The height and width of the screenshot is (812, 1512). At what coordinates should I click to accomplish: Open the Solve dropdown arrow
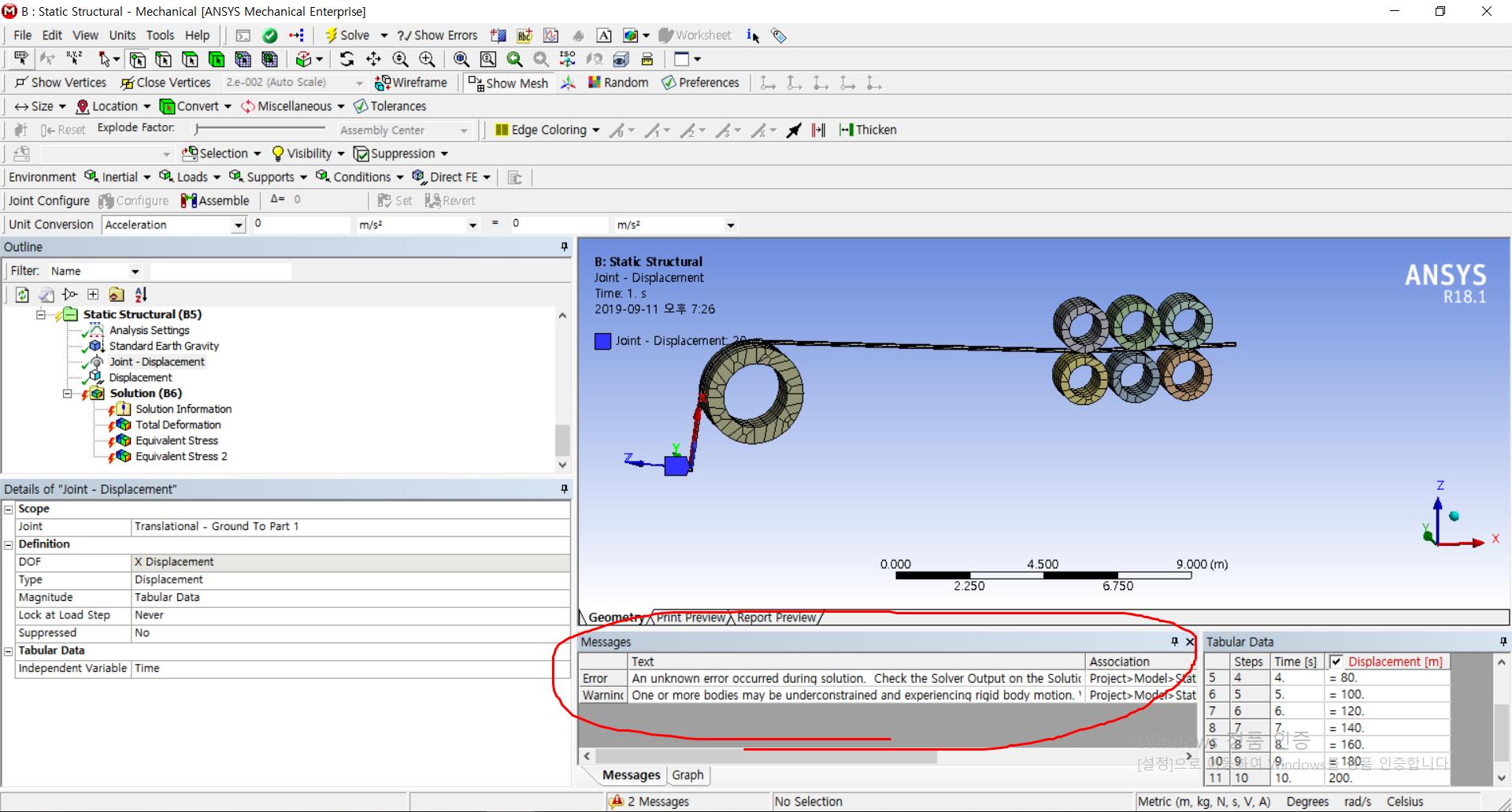[x=384, y=35]
